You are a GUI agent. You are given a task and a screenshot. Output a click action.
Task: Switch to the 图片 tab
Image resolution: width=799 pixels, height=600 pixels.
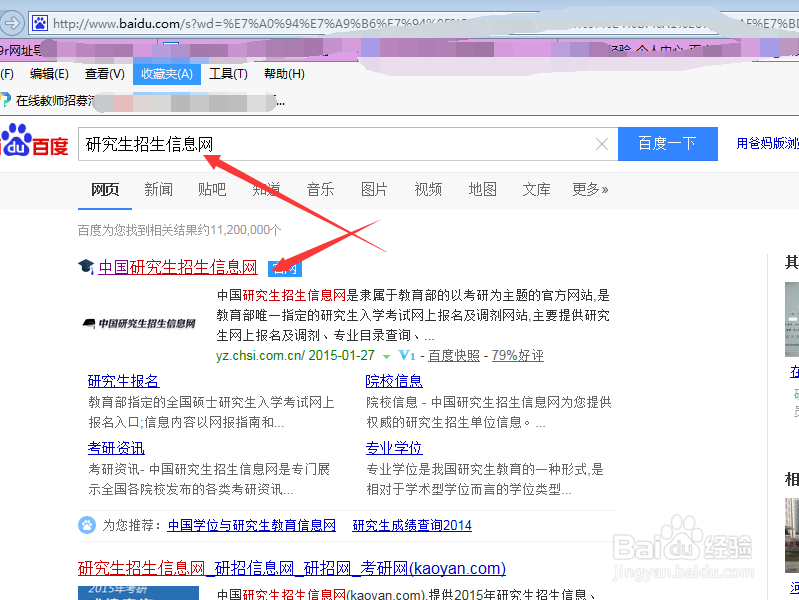(374, 190)
